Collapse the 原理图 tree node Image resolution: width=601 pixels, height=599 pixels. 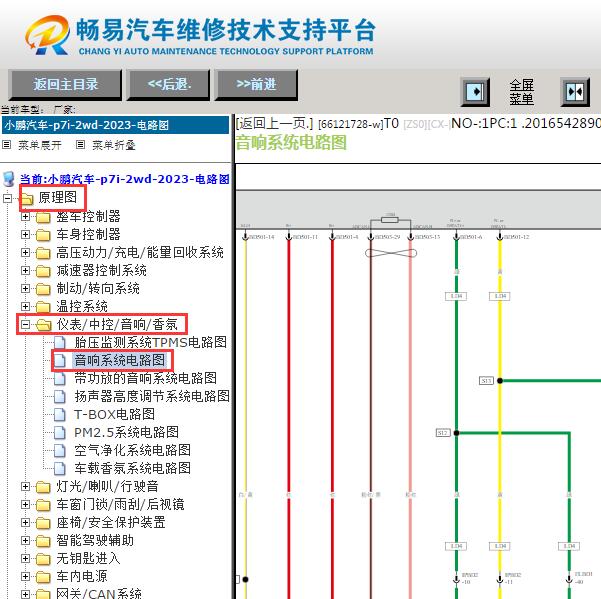7,199
